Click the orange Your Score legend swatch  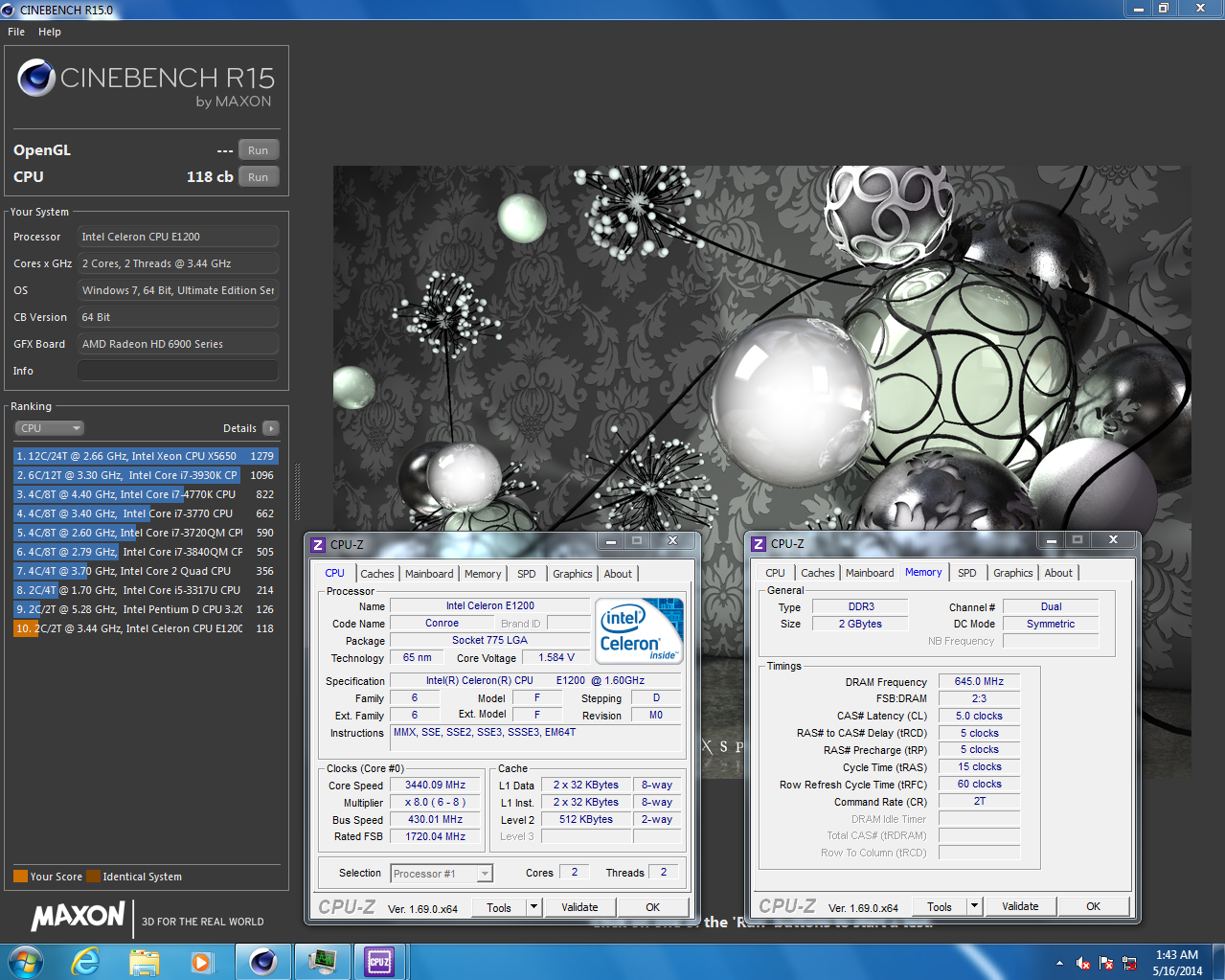(x=20, y=877)
